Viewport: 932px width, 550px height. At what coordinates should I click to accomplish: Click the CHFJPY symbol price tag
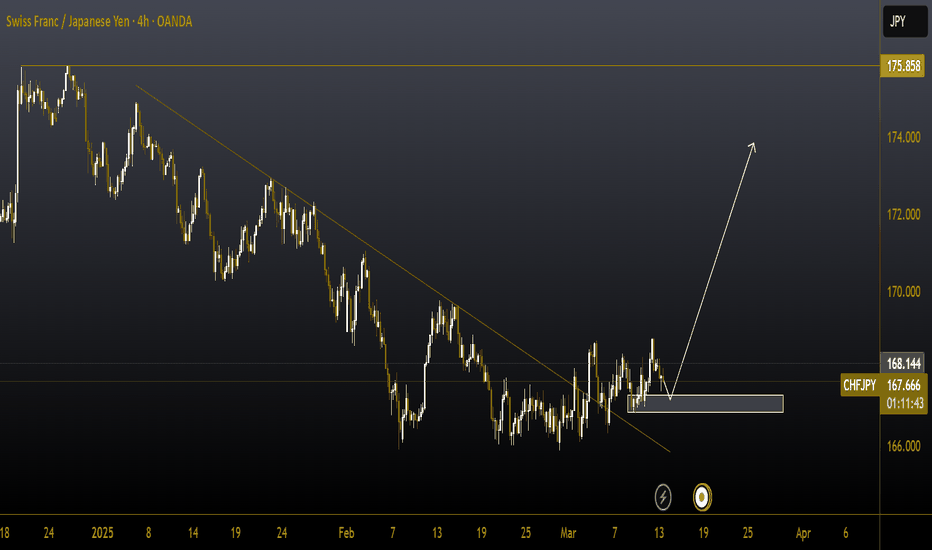click(x=859, y=385)
